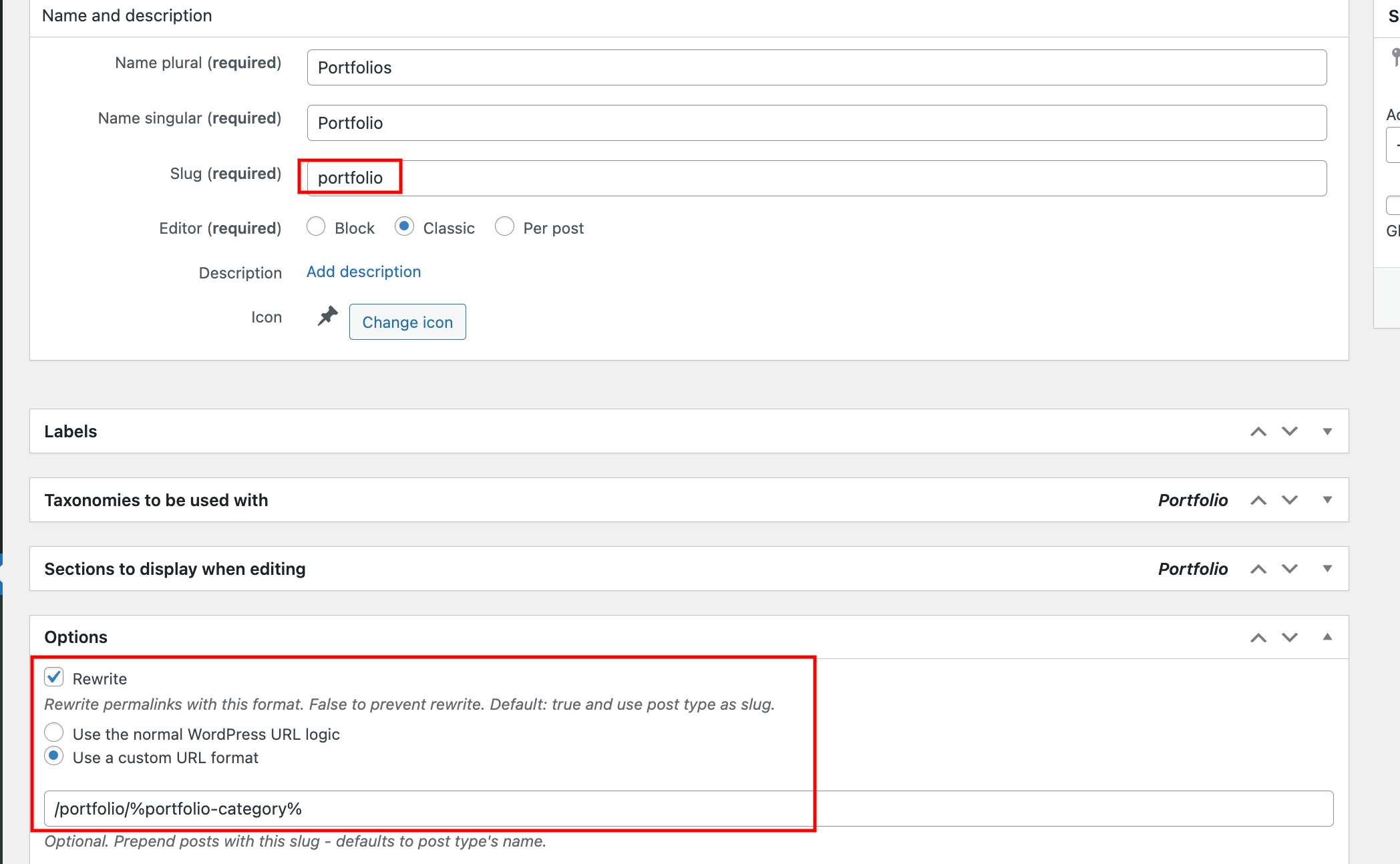Viewport: 1400px width, 864px height.
Task: Collapse the Options panel
Action: tap(1327, 638)
